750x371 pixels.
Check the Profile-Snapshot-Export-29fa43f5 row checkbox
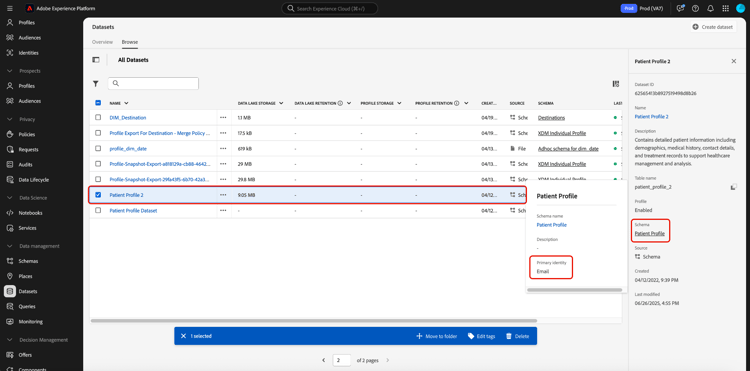tap(98, 179)
